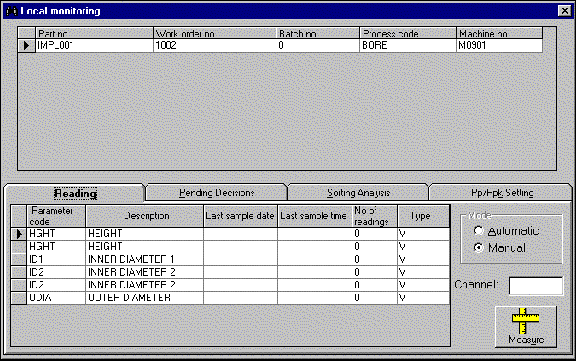This screenshot has width=576, height=361.
Task: Select INNER DIAMETER 1 description cell
Action: click(144, 259)
